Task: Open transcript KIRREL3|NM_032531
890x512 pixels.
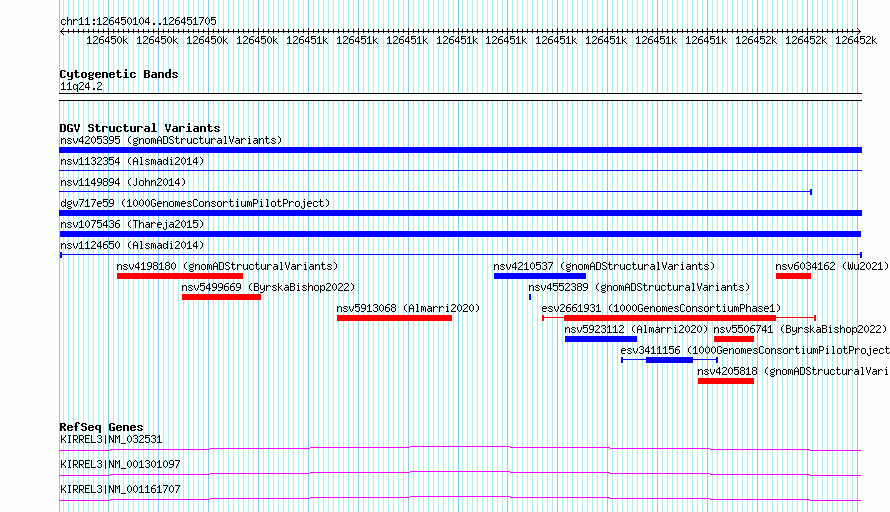Action: pos(111,439)
